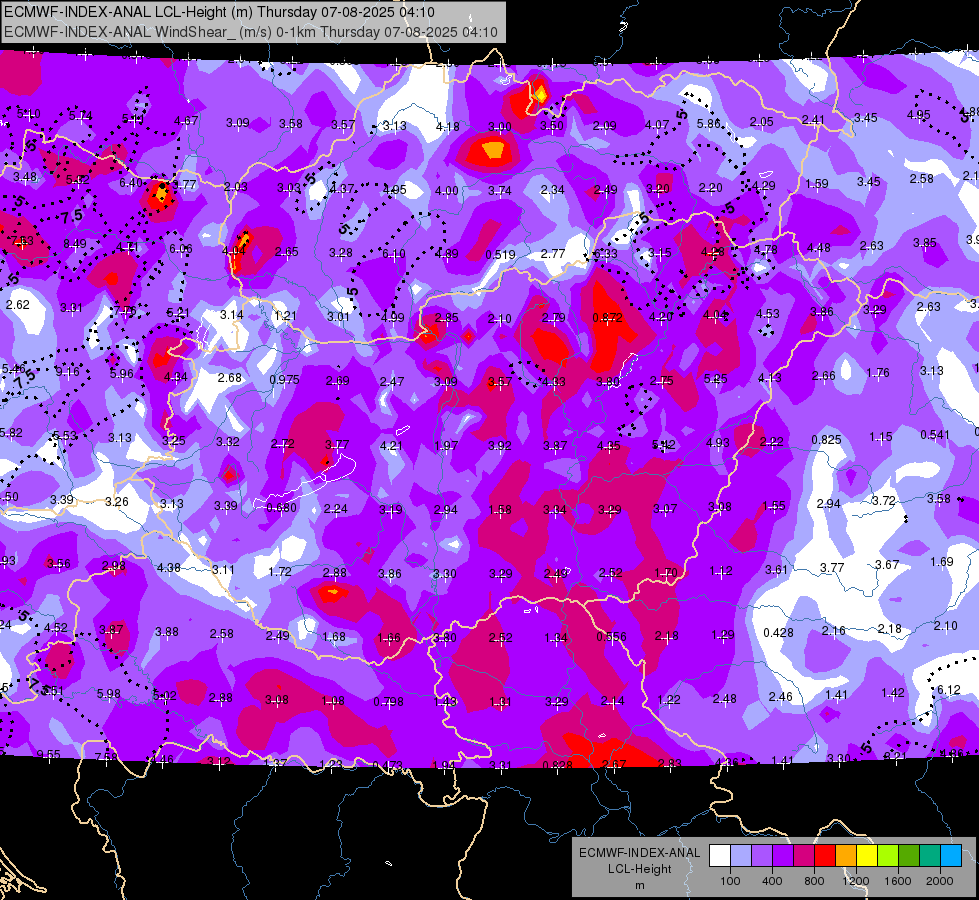Screen dimensions: 979x900
Task: Click the vivid violet legend swatch after 400
Action: click(x=782, y=856)
